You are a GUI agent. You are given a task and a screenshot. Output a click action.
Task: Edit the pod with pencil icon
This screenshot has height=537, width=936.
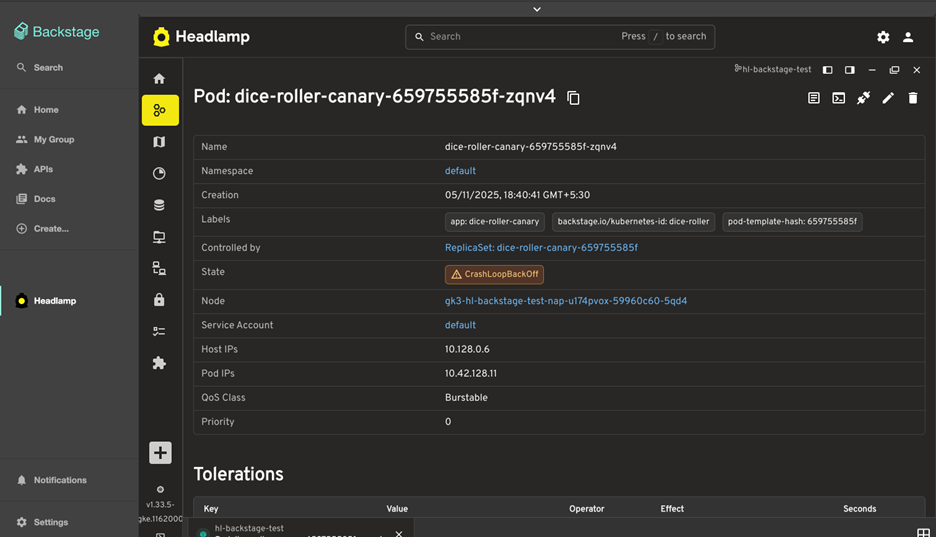pos(888,98)
